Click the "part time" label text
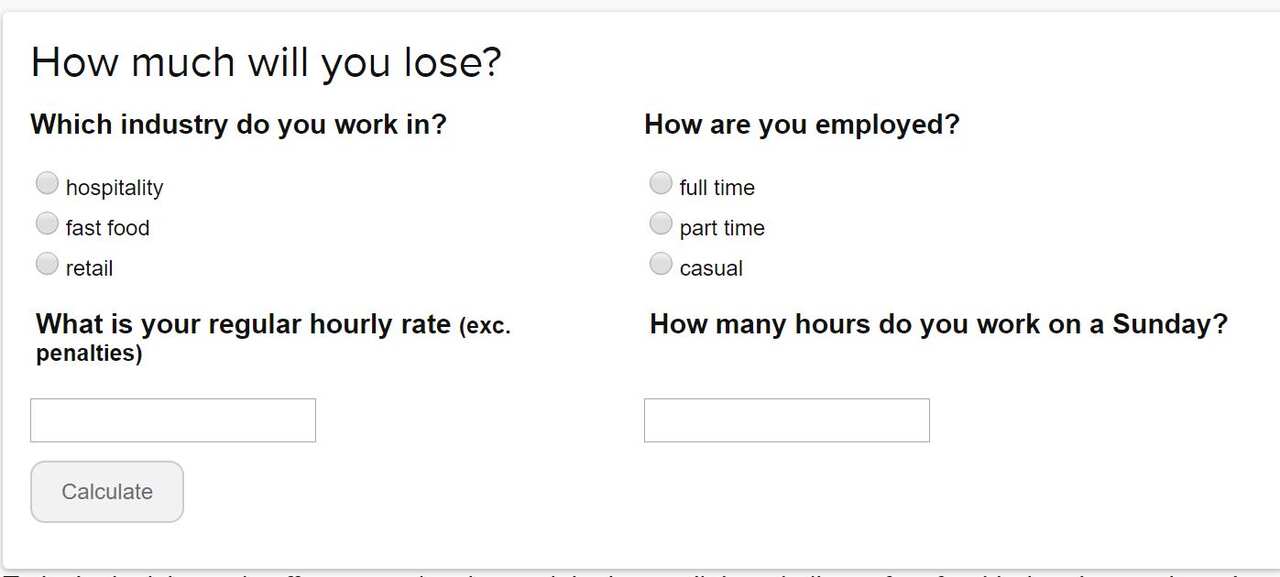This screenshot has height=577, width=1280. pos(721,228)
